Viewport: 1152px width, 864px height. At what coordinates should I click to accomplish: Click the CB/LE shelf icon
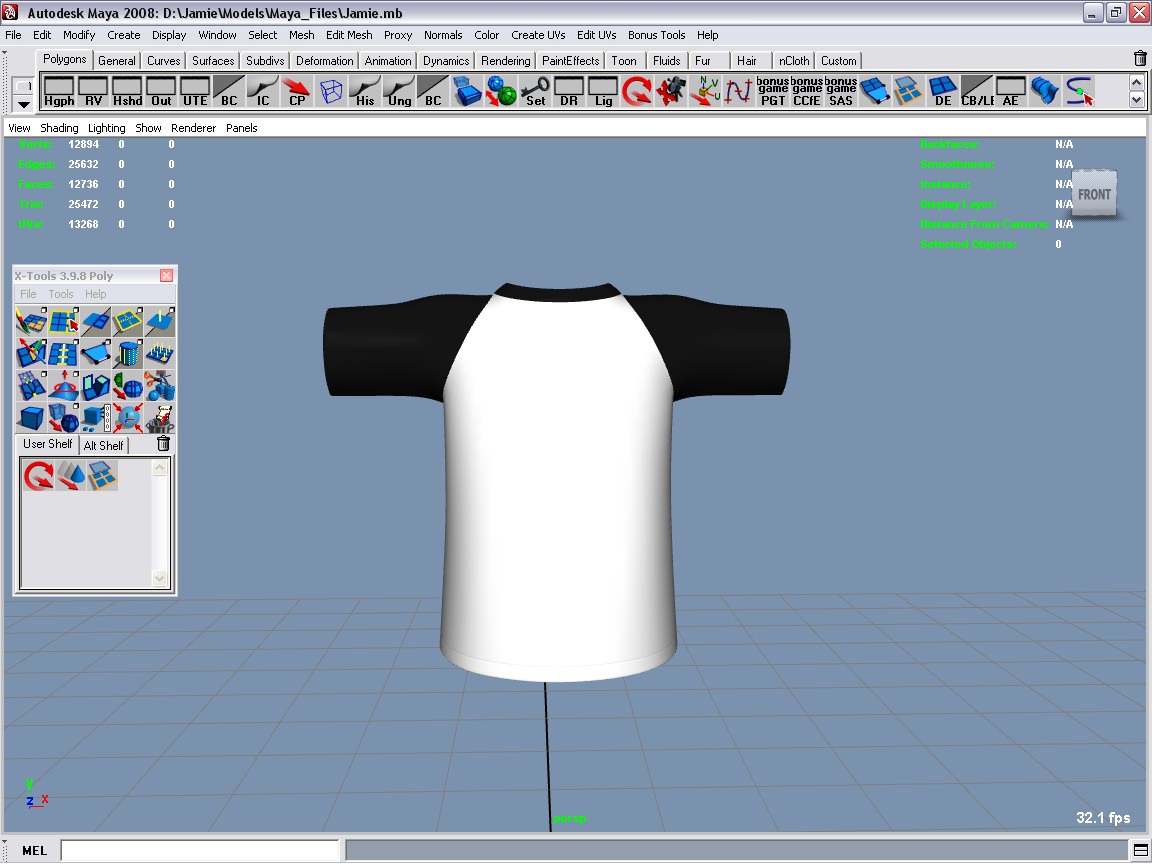tap(977, 92)
